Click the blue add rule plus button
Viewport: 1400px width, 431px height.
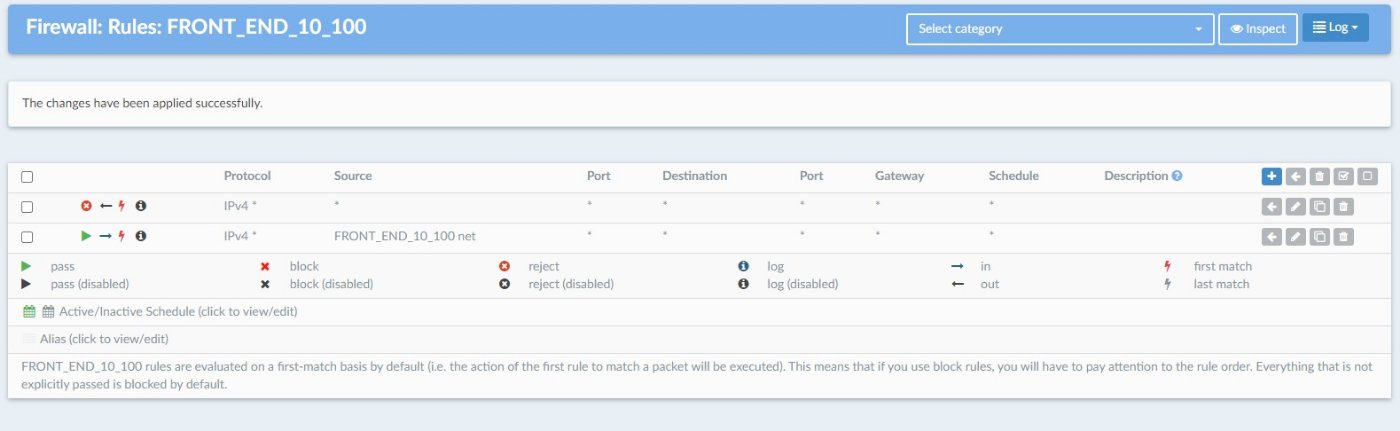tap(1271, 176)
